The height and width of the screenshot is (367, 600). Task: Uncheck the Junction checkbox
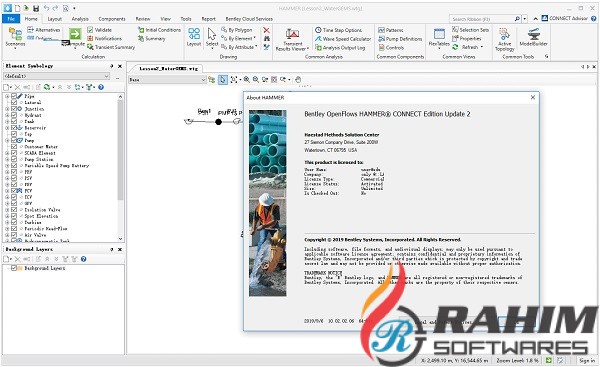[x=14, y=109]
